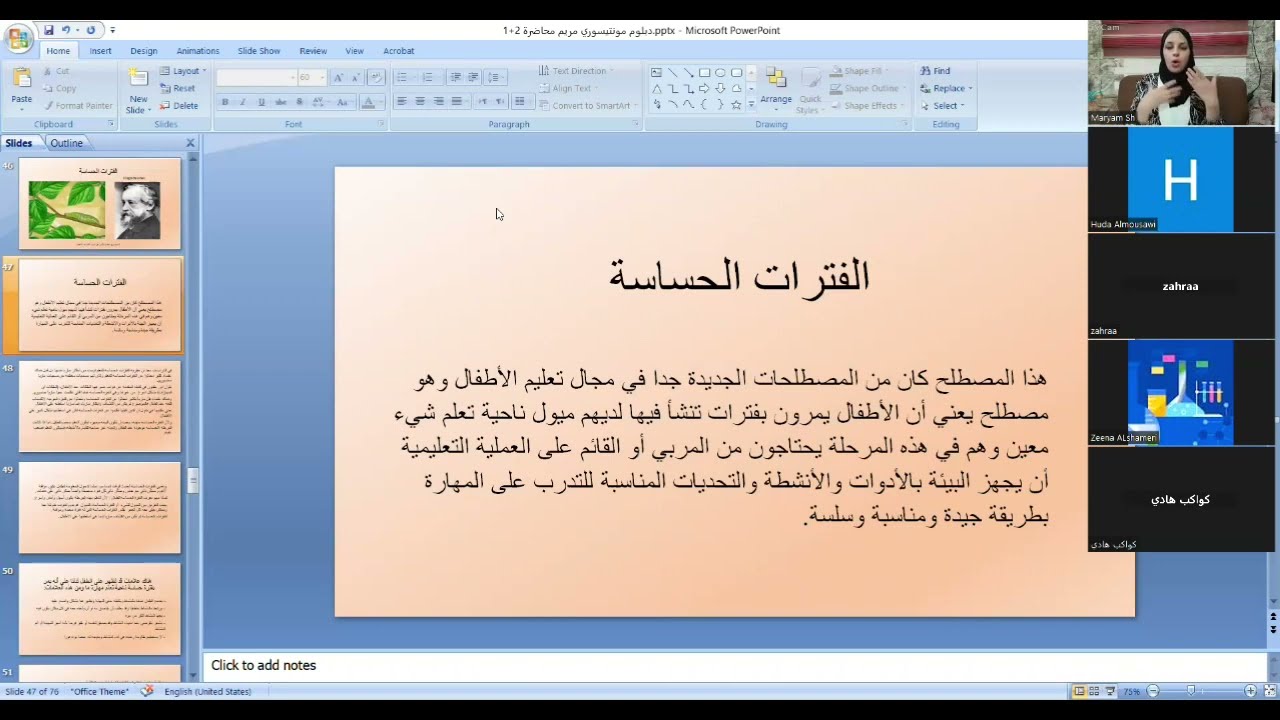Center the text
The image size is (1280, 720).
tap(420, 102)
